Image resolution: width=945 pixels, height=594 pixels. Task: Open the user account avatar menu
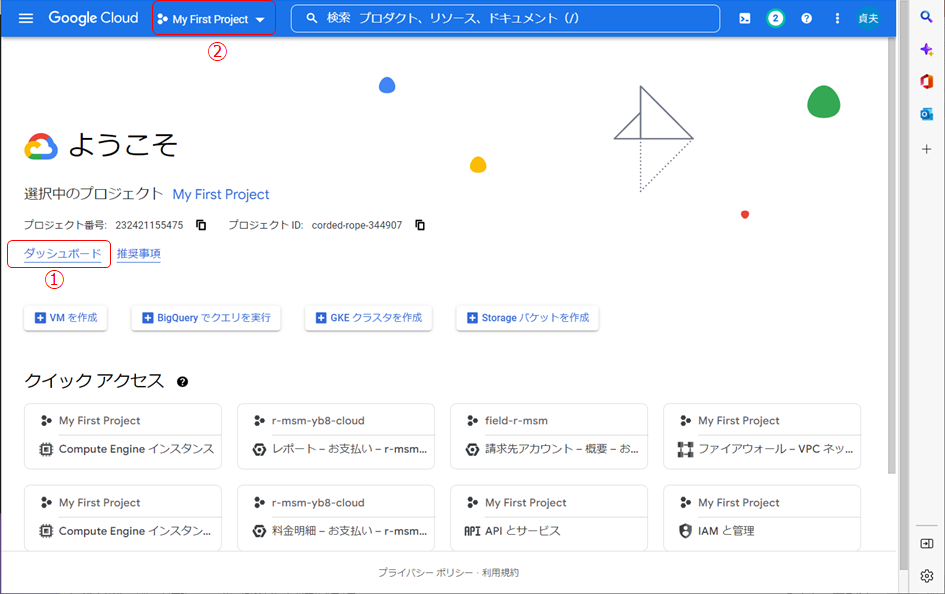tap(868, 18)
